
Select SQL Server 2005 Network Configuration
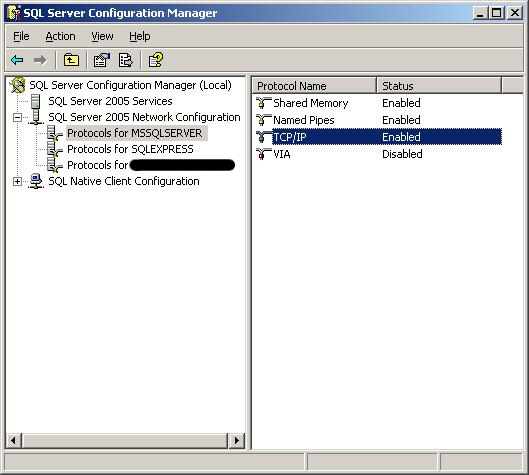pos(144,117)
